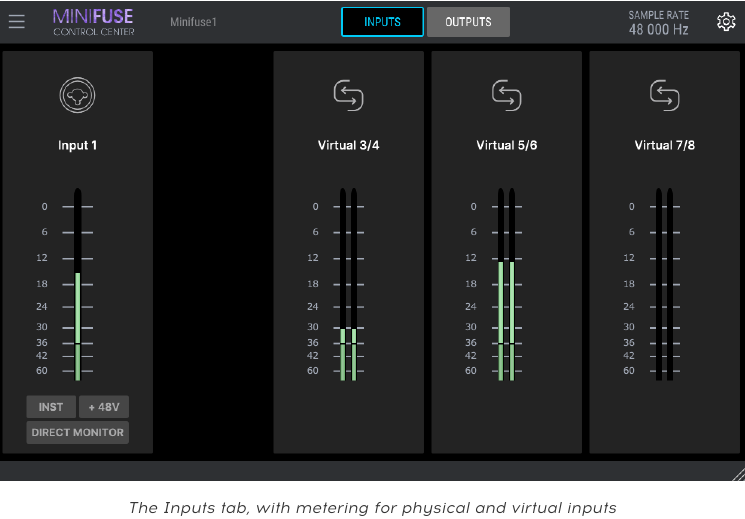Switch to the OUTPUTS tab
The width and height of the screenshot is (745, 519).
[468, 22]
